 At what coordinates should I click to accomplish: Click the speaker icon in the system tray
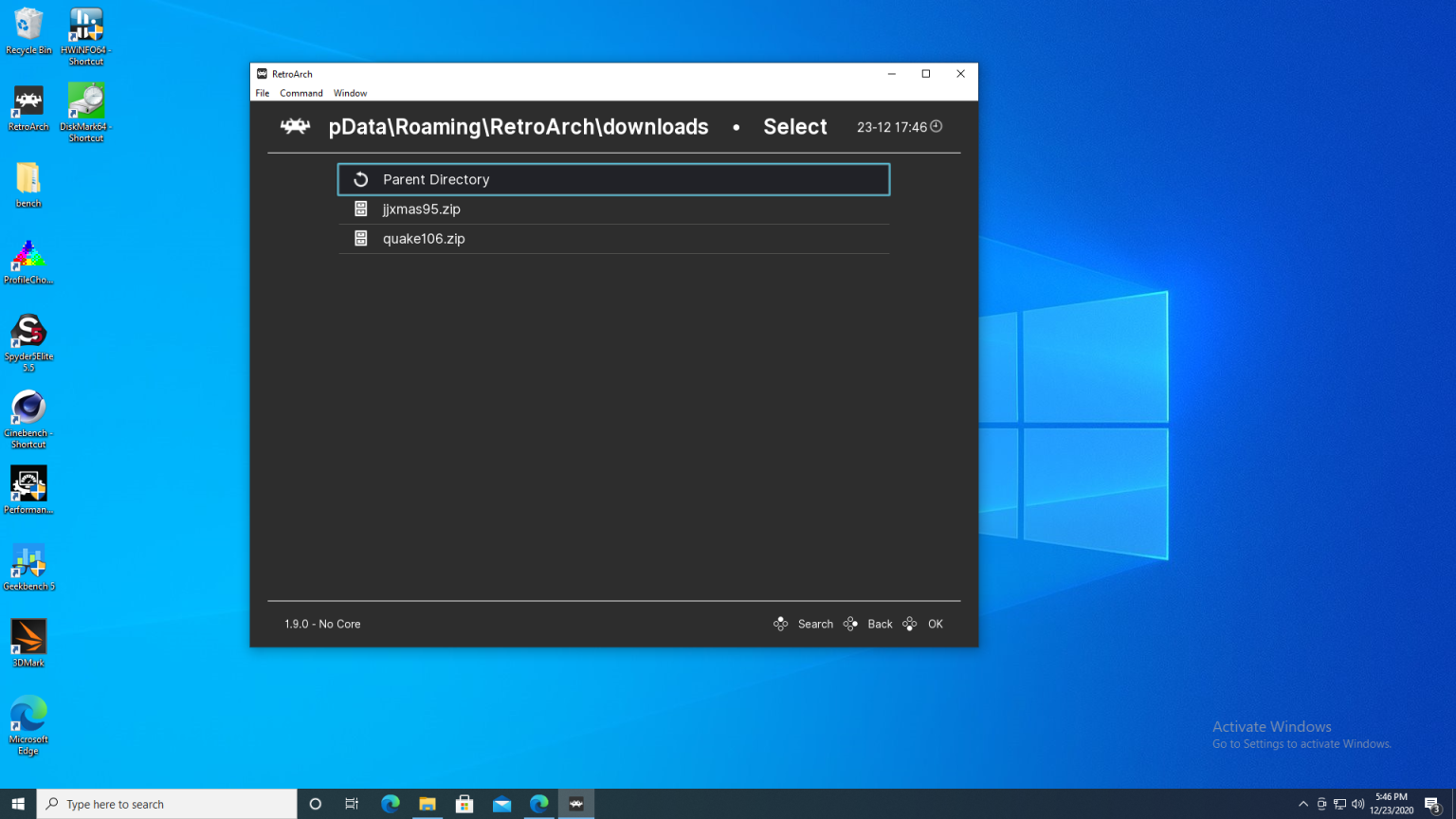click(1357, 804)
